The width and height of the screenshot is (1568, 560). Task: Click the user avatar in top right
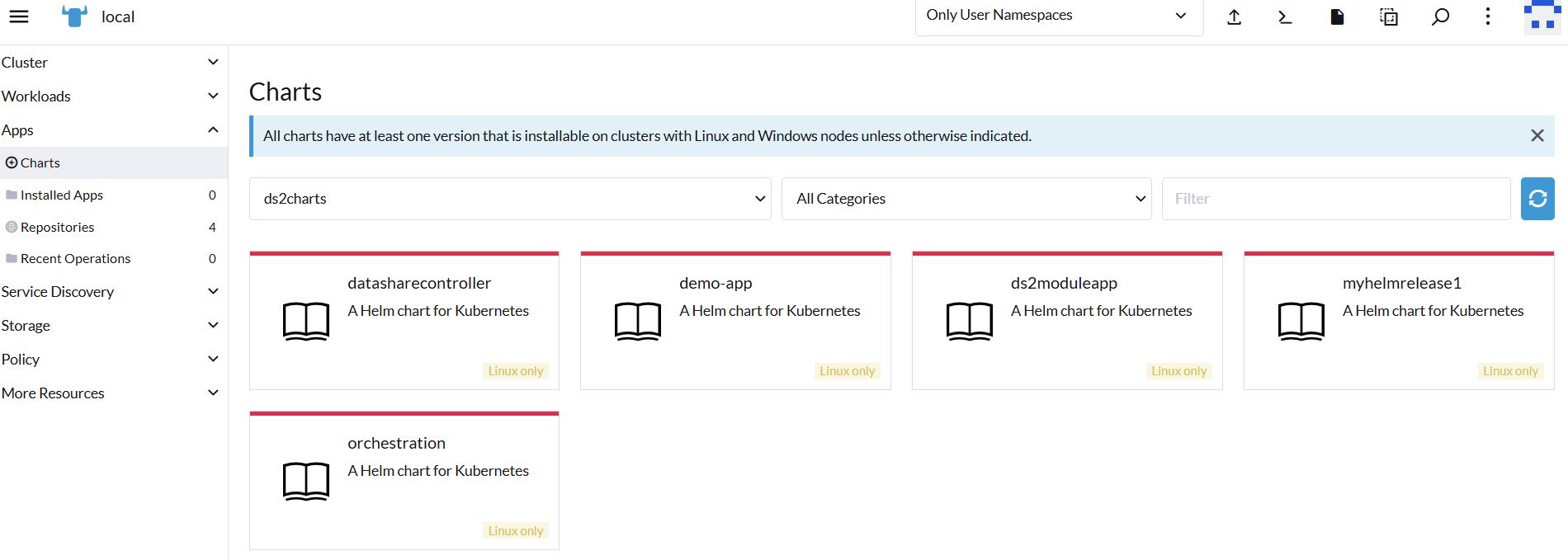[x=1542, y=17]
